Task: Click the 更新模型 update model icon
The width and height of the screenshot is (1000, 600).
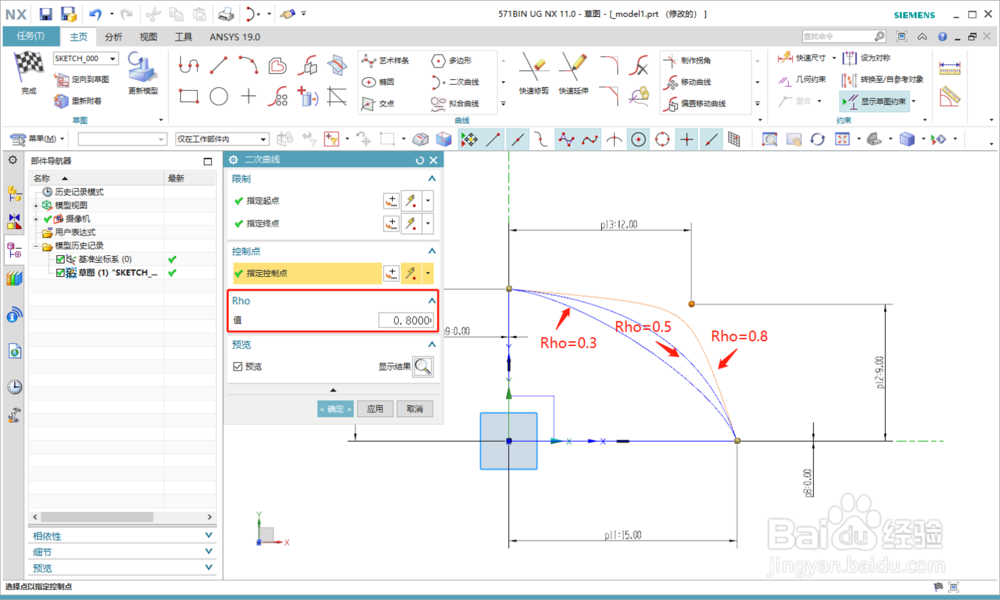Action: pos(142,68)
